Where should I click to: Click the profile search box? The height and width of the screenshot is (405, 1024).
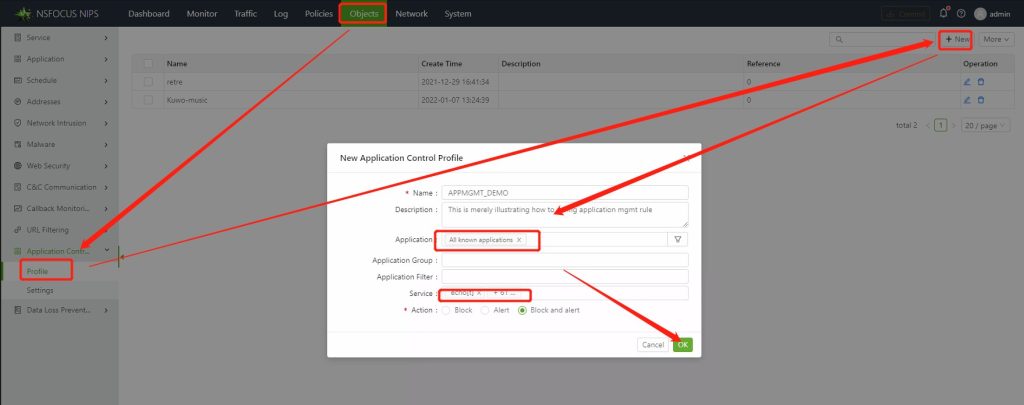coord(882,40)
